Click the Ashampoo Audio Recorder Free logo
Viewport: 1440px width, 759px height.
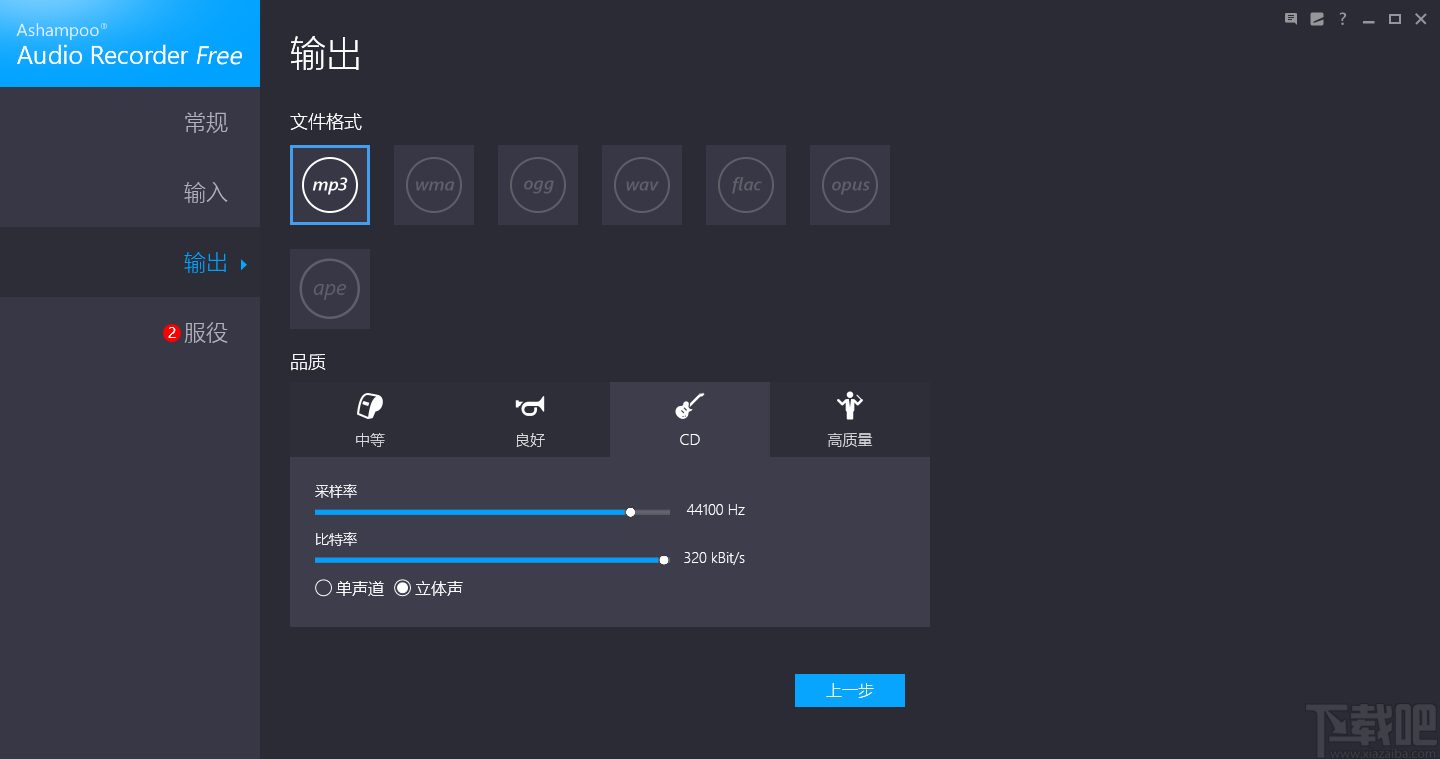[130, 43]
